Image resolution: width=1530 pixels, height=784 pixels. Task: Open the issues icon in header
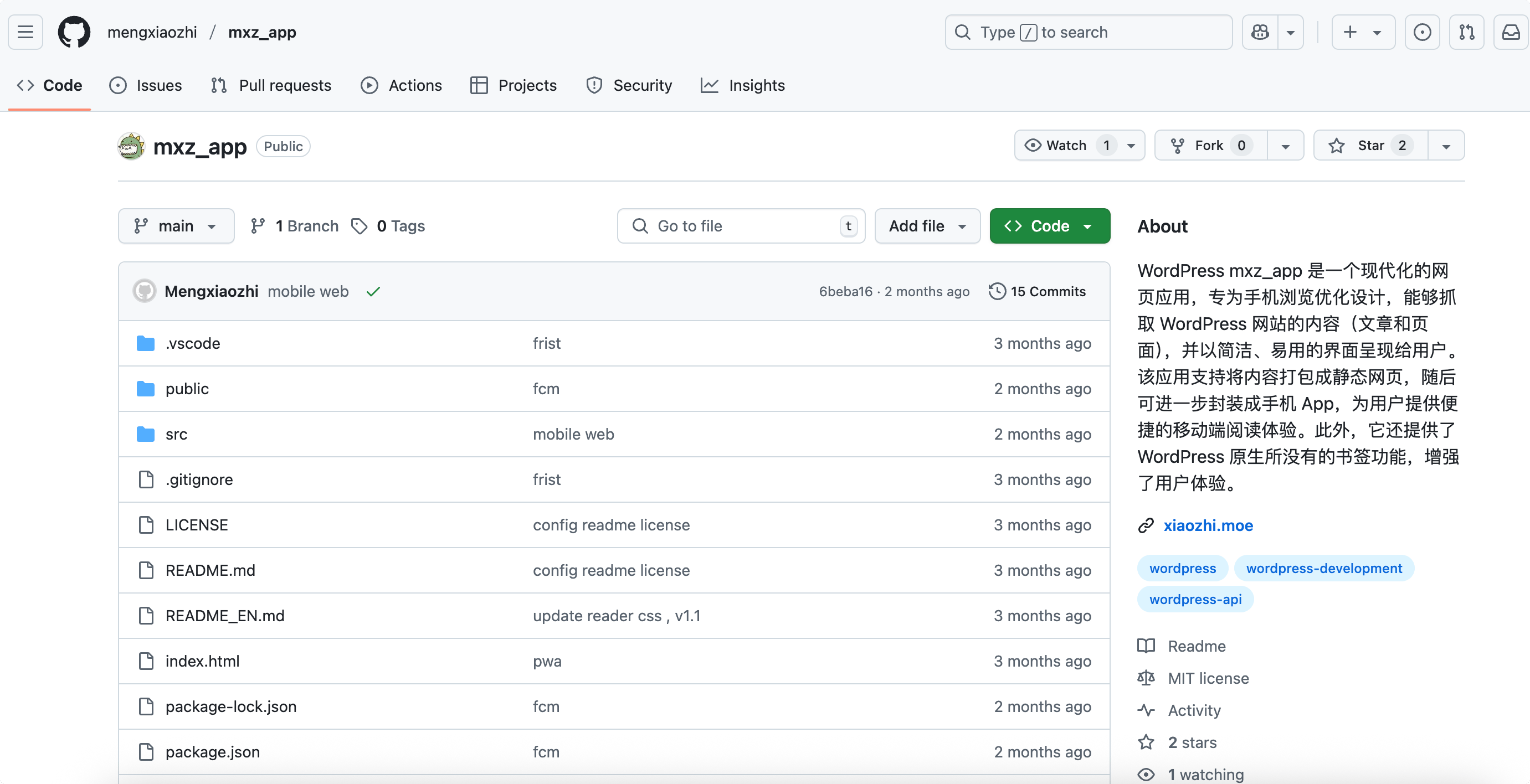[1422, 32]
